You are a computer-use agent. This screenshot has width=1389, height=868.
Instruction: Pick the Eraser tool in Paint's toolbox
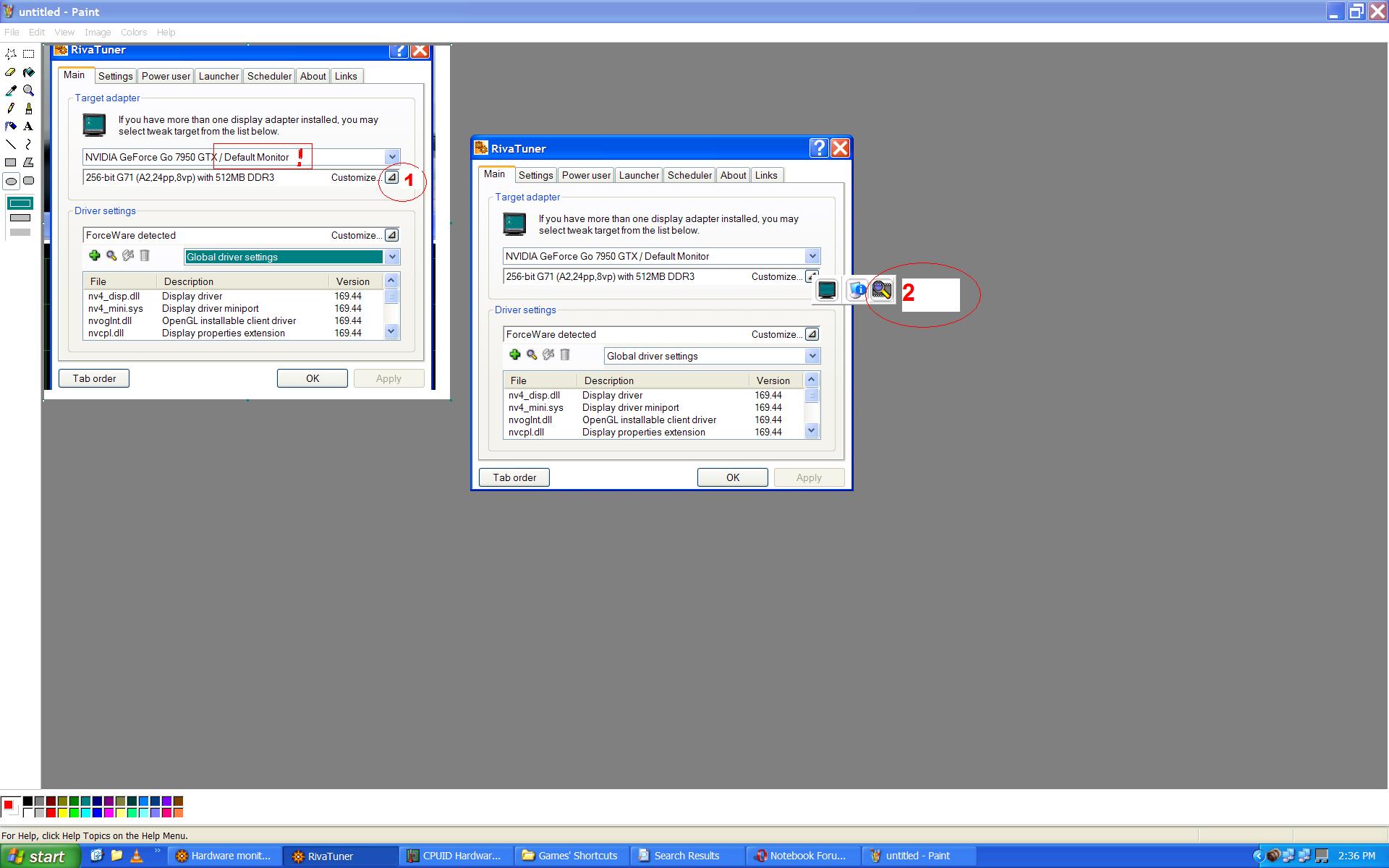tap(11, 72)
